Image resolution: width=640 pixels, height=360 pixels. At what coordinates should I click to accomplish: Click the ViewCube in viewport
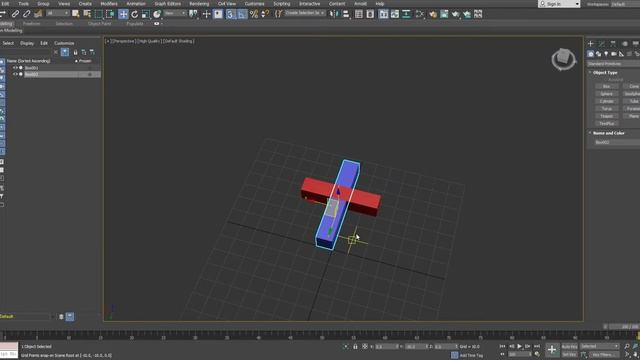[564, 60]
